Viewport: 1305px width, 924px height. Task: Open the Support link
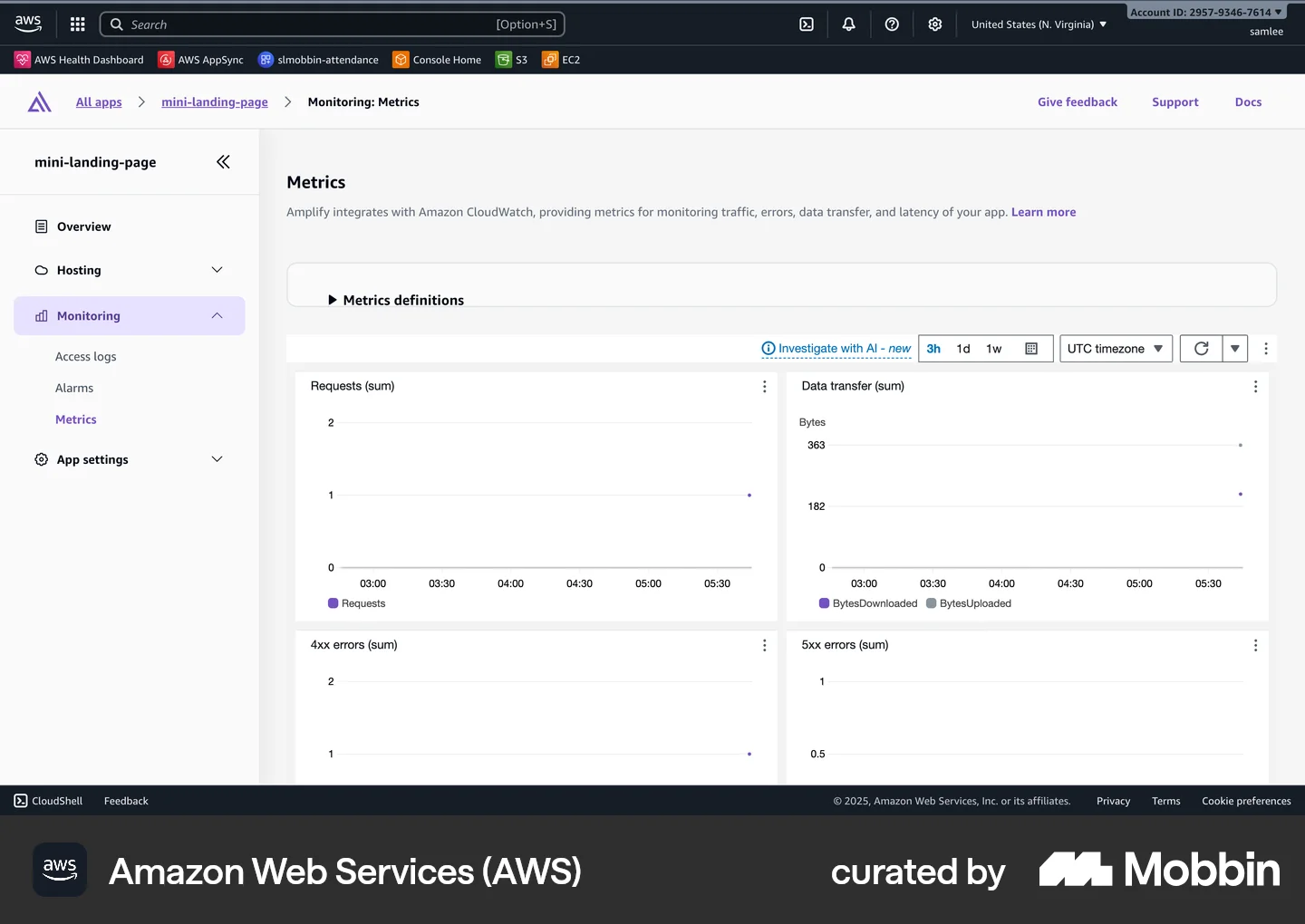pos(1175,102)
